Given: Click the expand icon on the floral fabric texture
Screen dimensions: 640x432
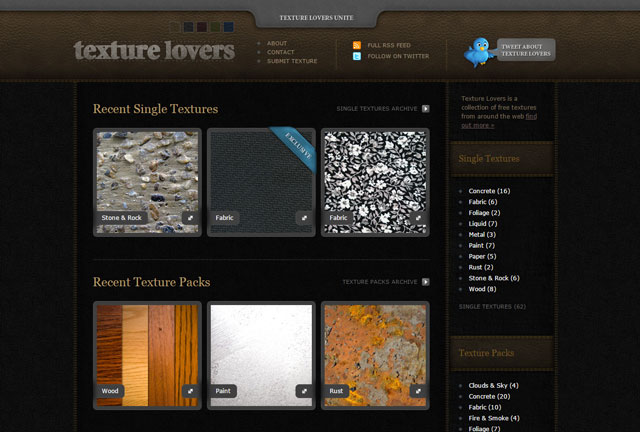Looking at the screenshot, I should pos(418,218).
